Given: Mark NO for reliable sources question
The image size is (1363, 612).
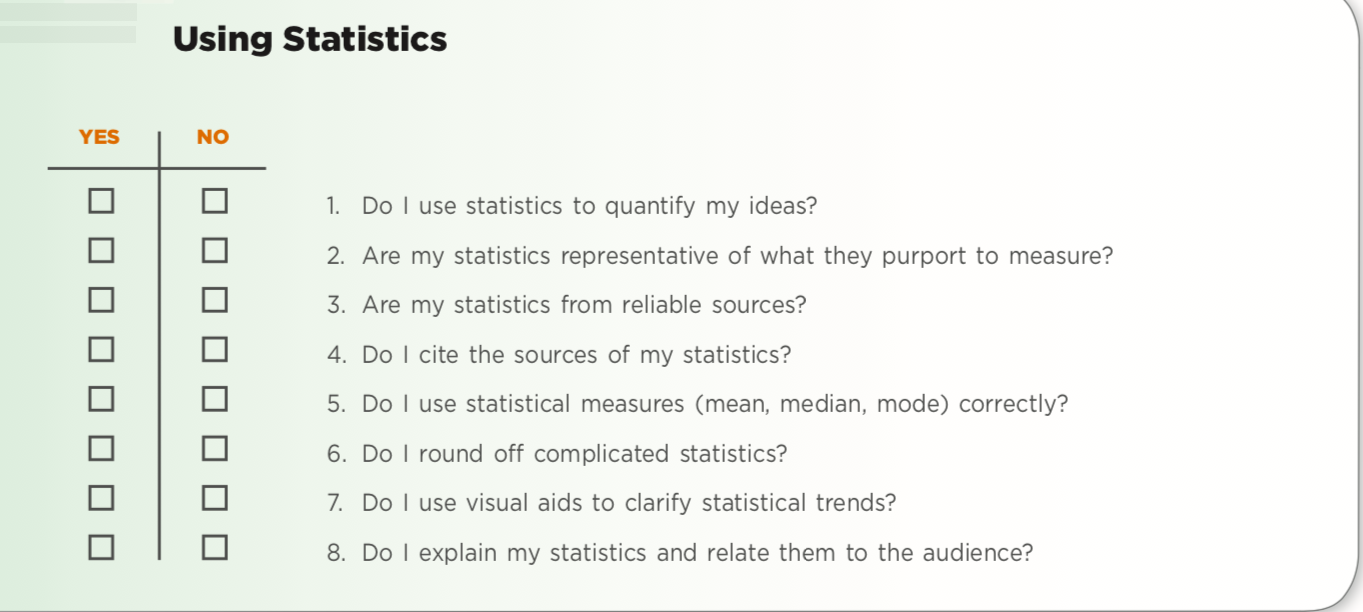Looking at the screenshot, I should coord(214,299).
